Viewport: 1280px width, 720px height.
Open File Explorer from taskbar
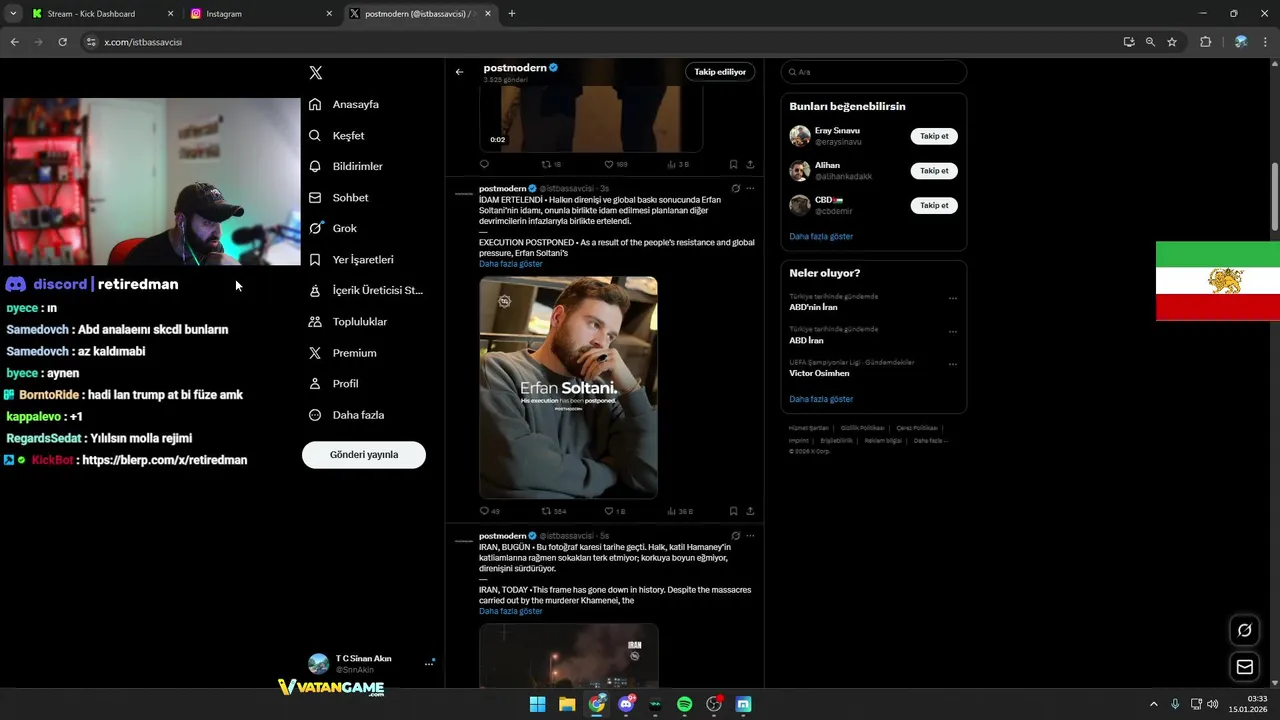coord(567,704)
